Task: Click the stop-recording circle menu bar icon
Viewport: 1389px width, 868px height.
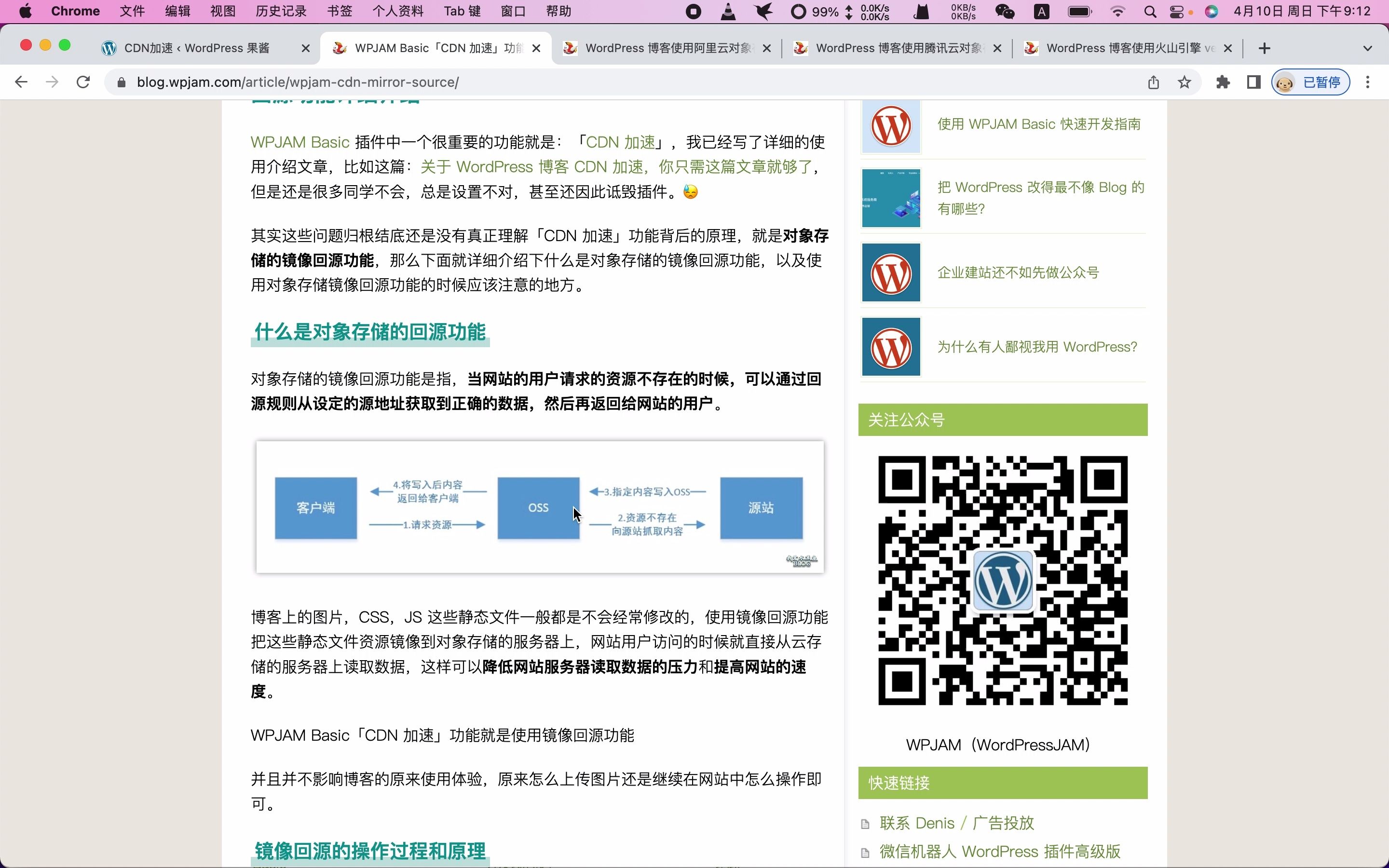Action: 694,12
